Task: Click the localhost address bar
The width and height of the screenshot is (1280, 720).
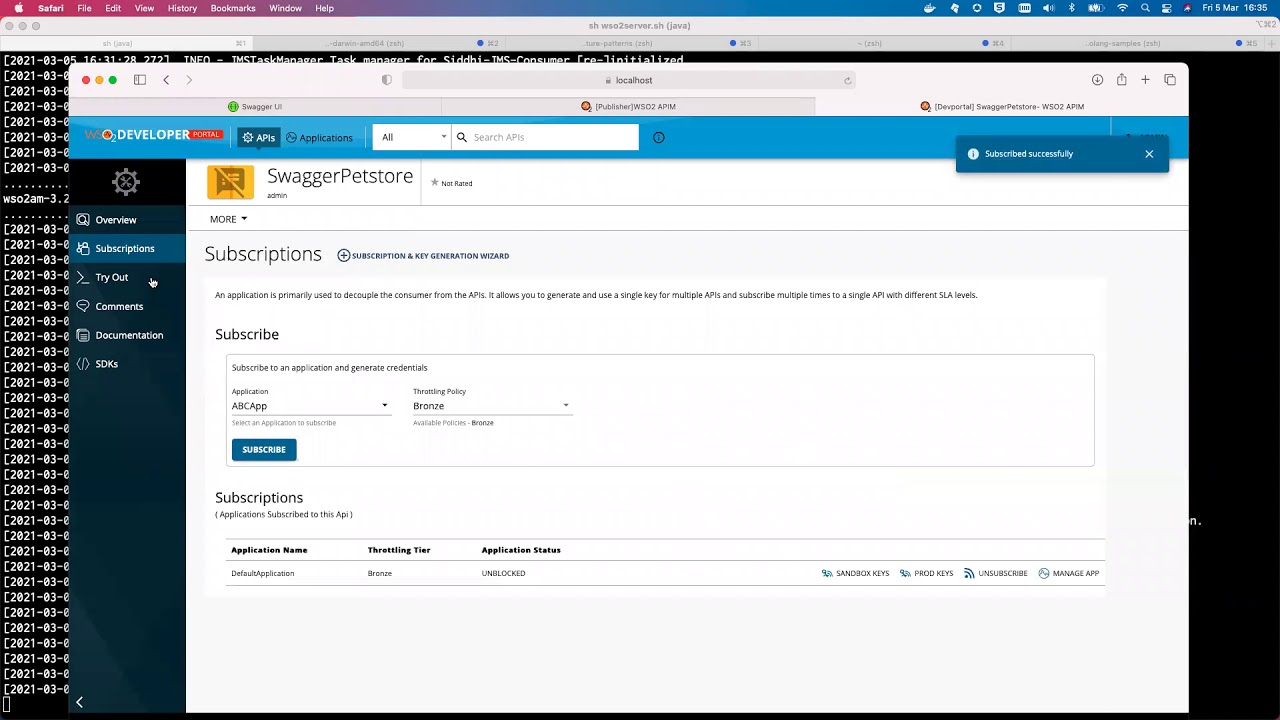Action: 629,80
